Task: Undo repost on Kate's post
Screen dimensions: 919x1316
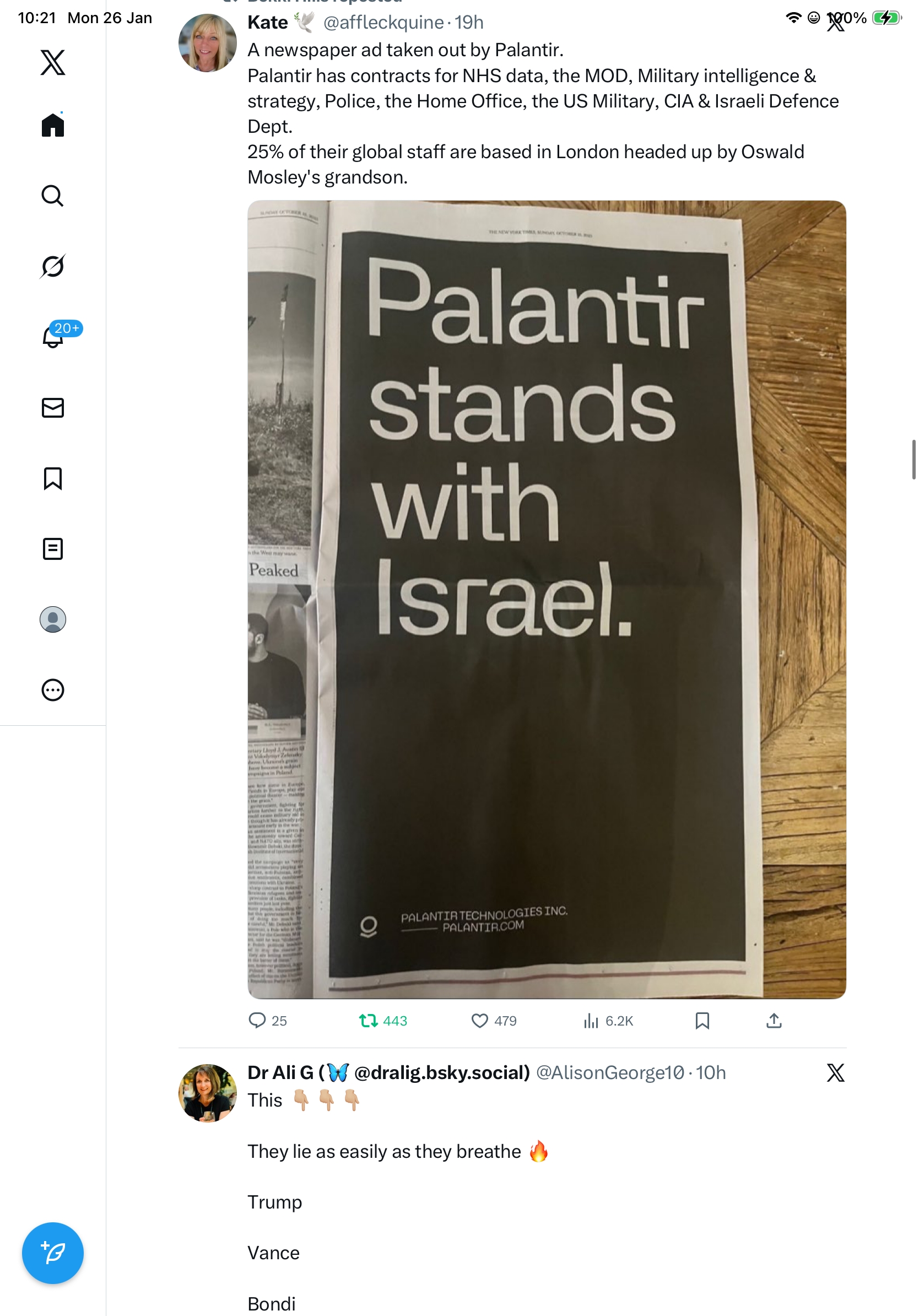Action: 369,1020
